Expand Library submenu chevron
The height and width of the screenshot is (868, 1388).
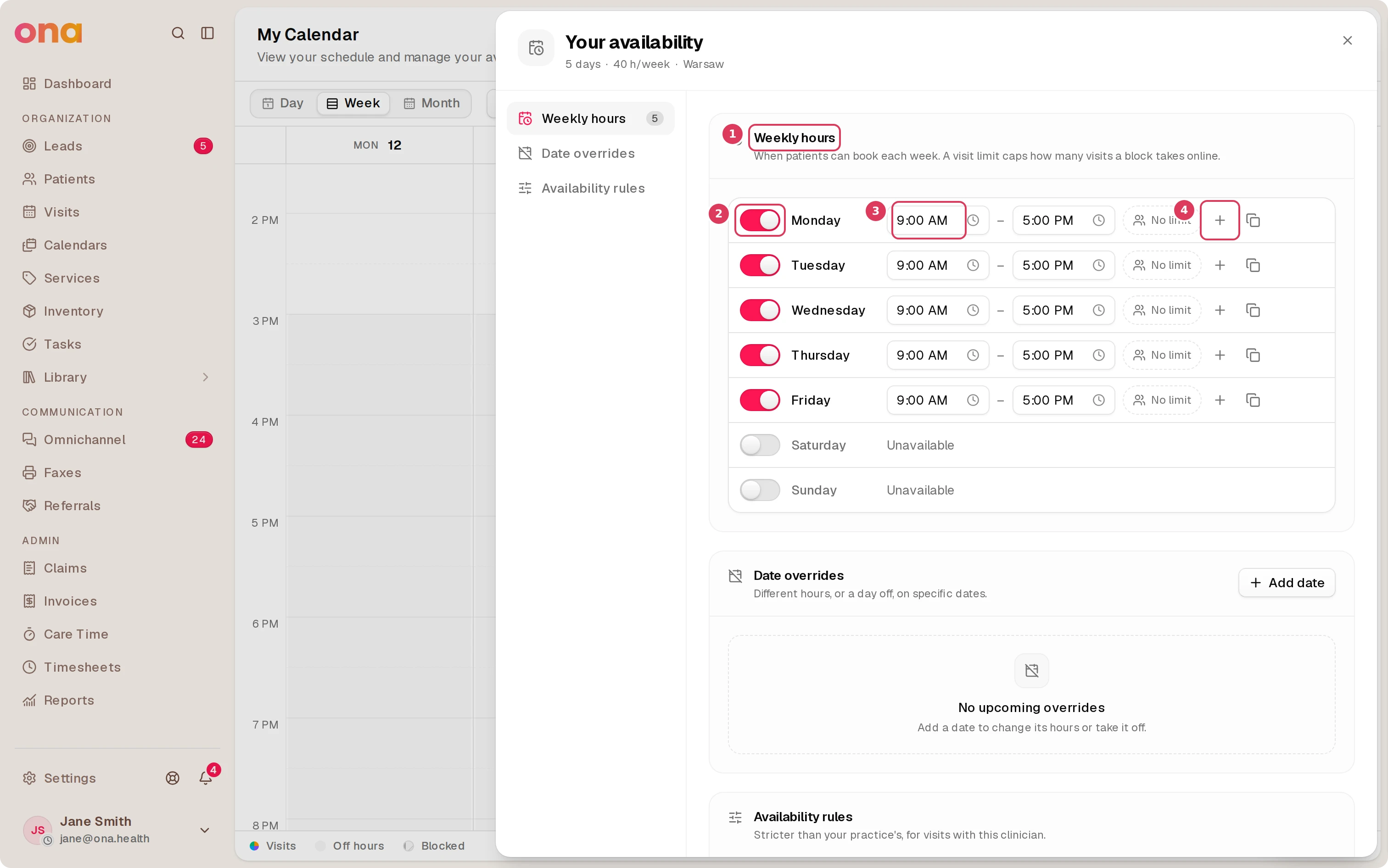click(x=205, y=377)
